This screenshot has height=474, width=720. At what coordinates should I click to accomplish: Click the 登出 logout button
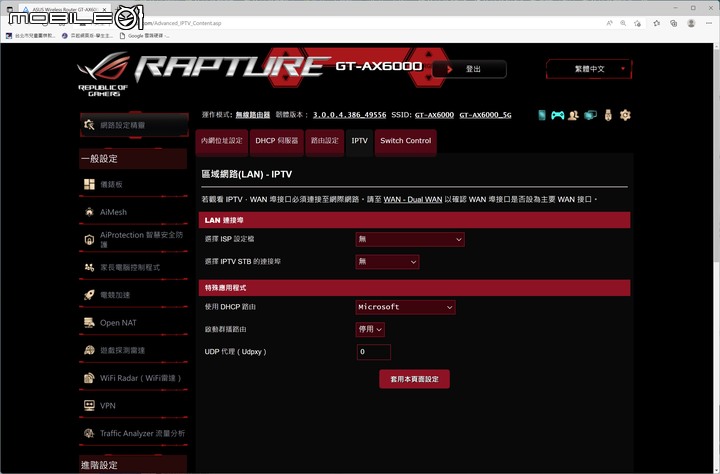(x=469, y=69)
